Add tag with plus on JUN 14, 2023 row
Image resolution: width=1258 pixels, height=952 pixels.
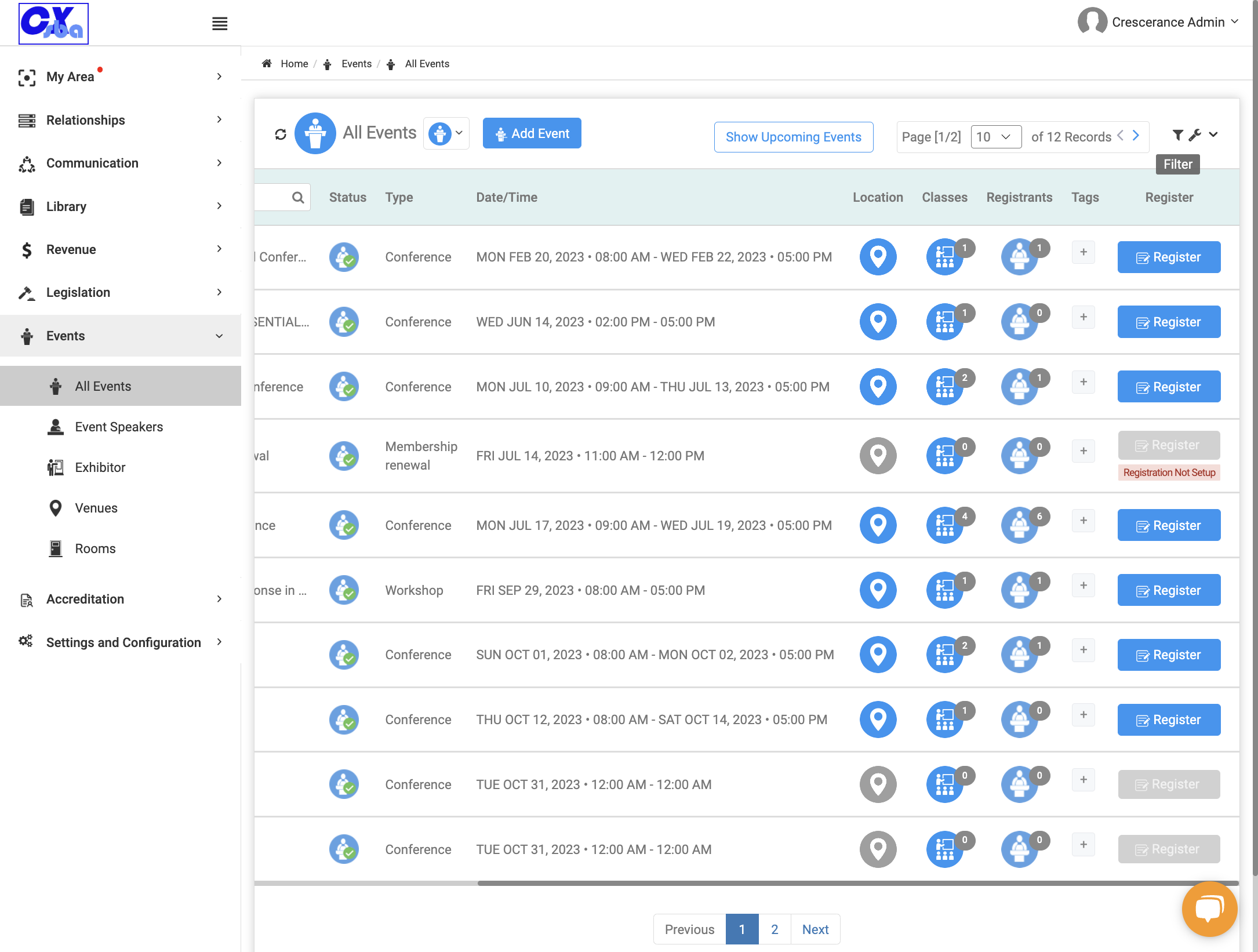(x=1084, y=317)
